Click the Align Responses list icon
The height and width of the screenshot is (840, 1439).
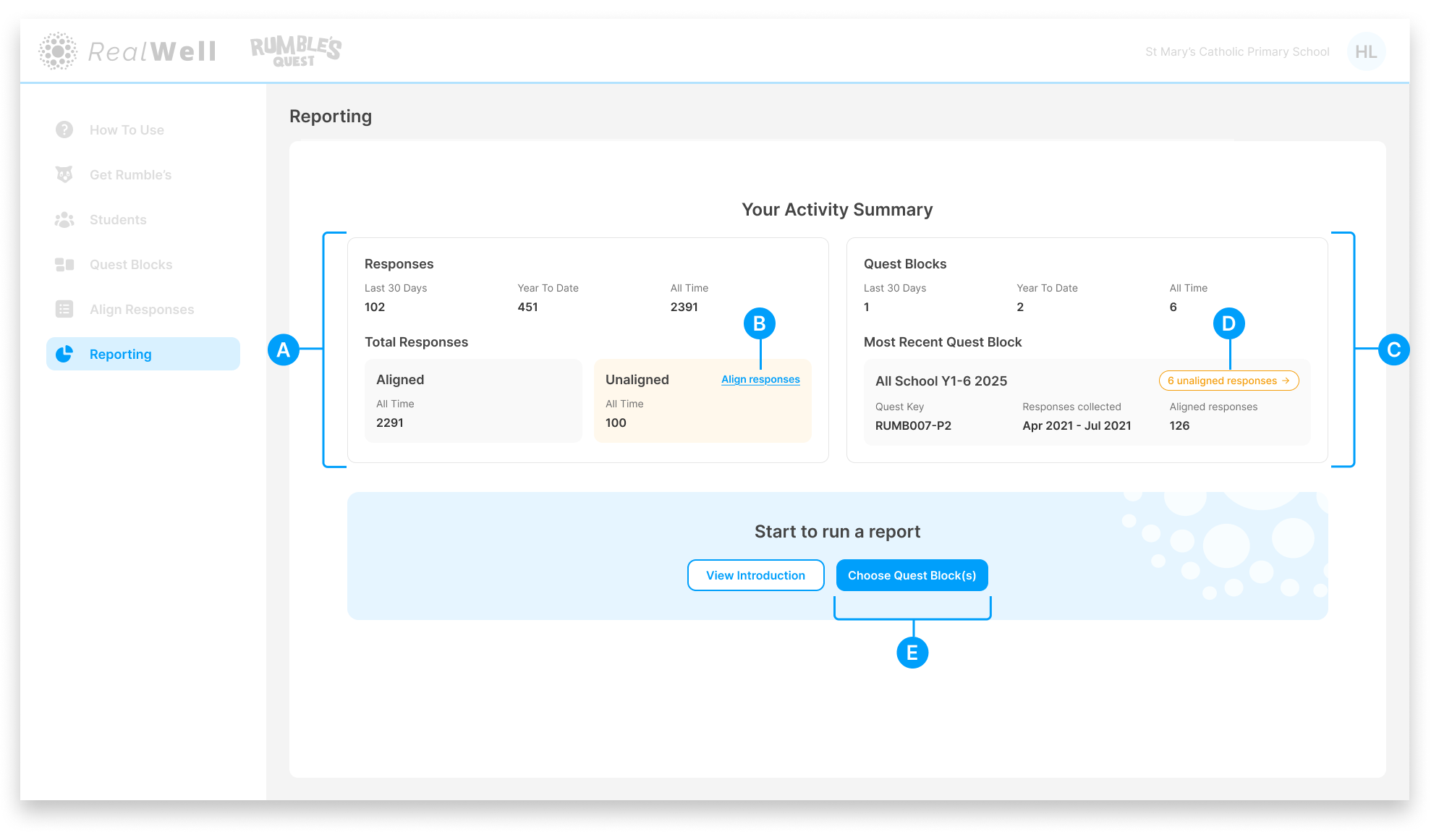(x=64, y=309)
